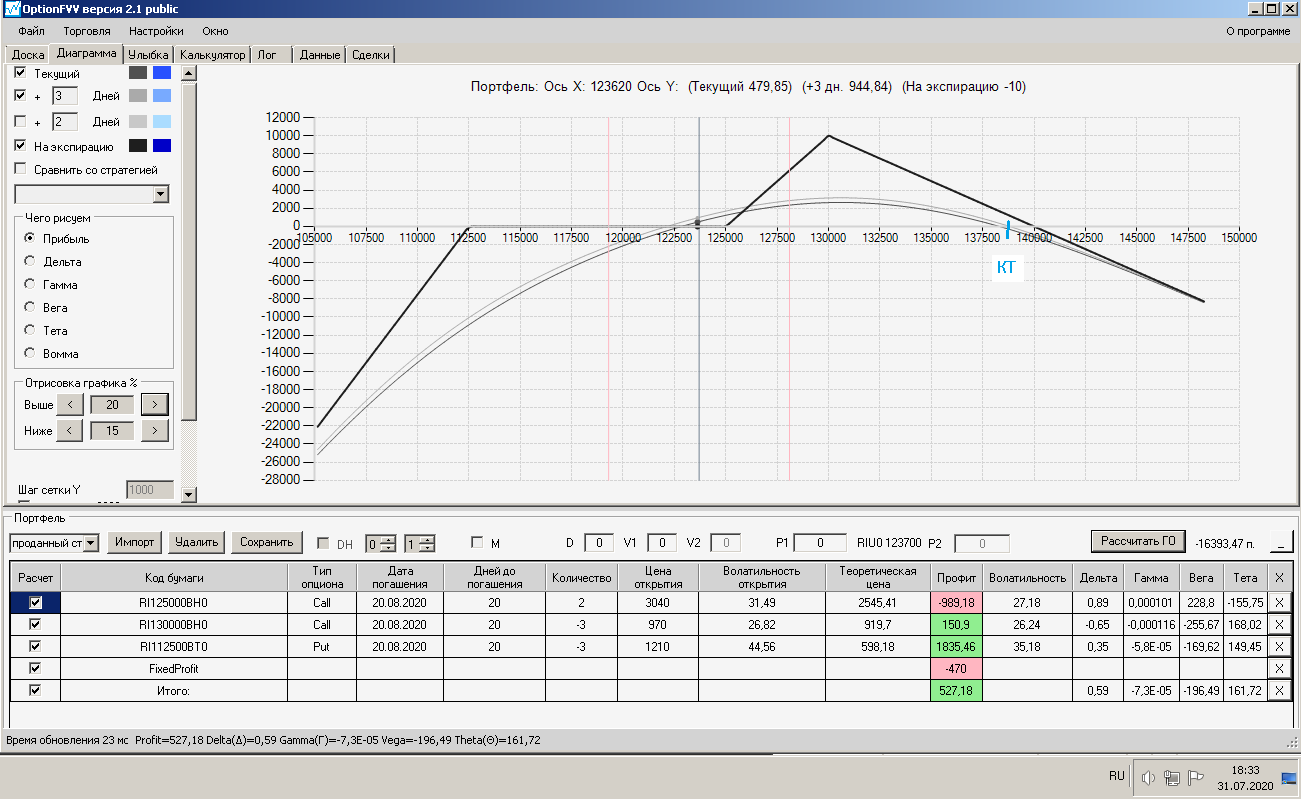Toggle the На экспирацию checkbox
The height and width of the screenshot is (799, 1301).
21,146
